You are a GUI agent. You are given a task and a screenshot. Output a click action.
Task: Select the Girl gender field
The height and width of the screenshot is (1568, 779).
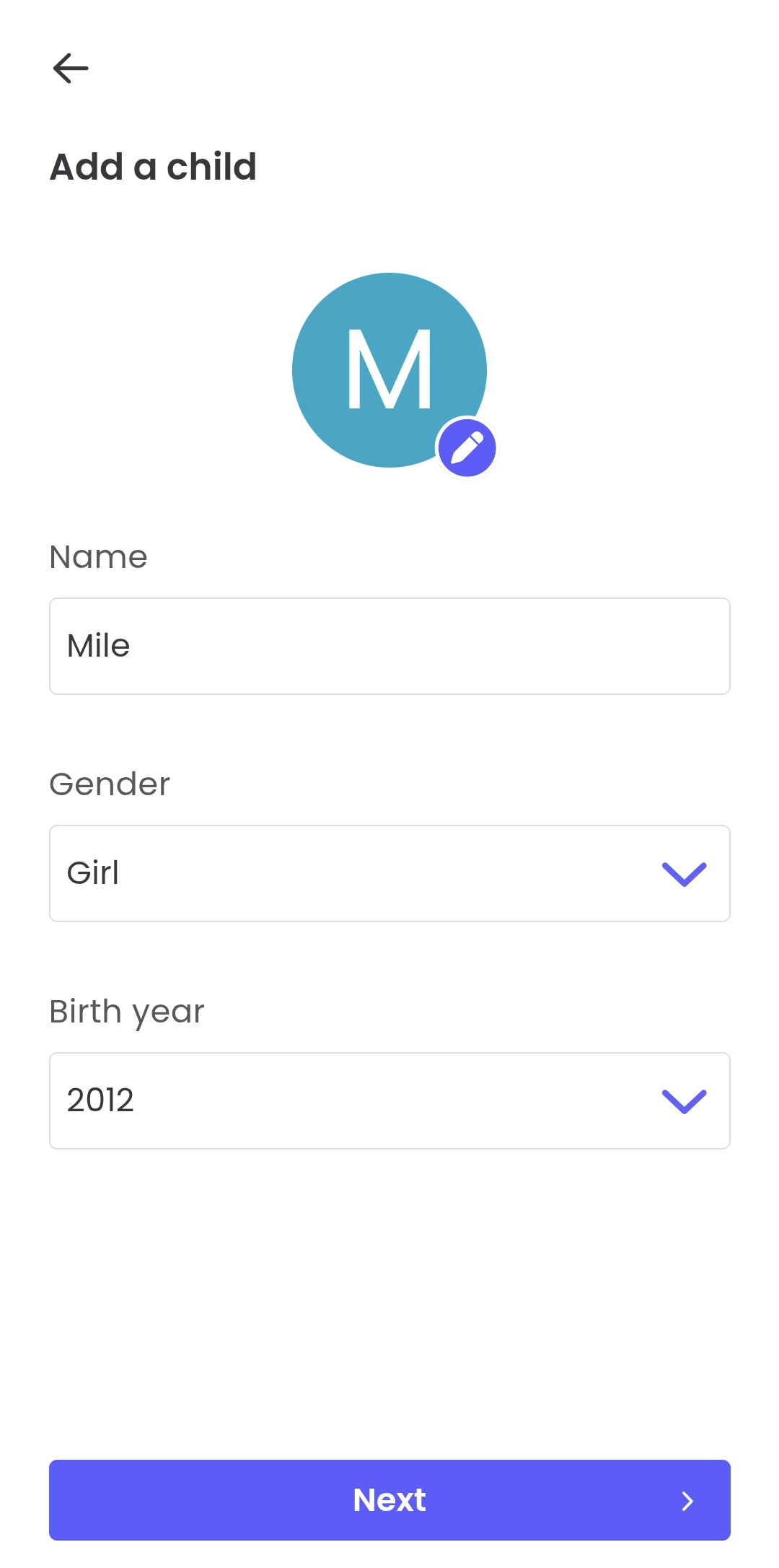(389, 873)
